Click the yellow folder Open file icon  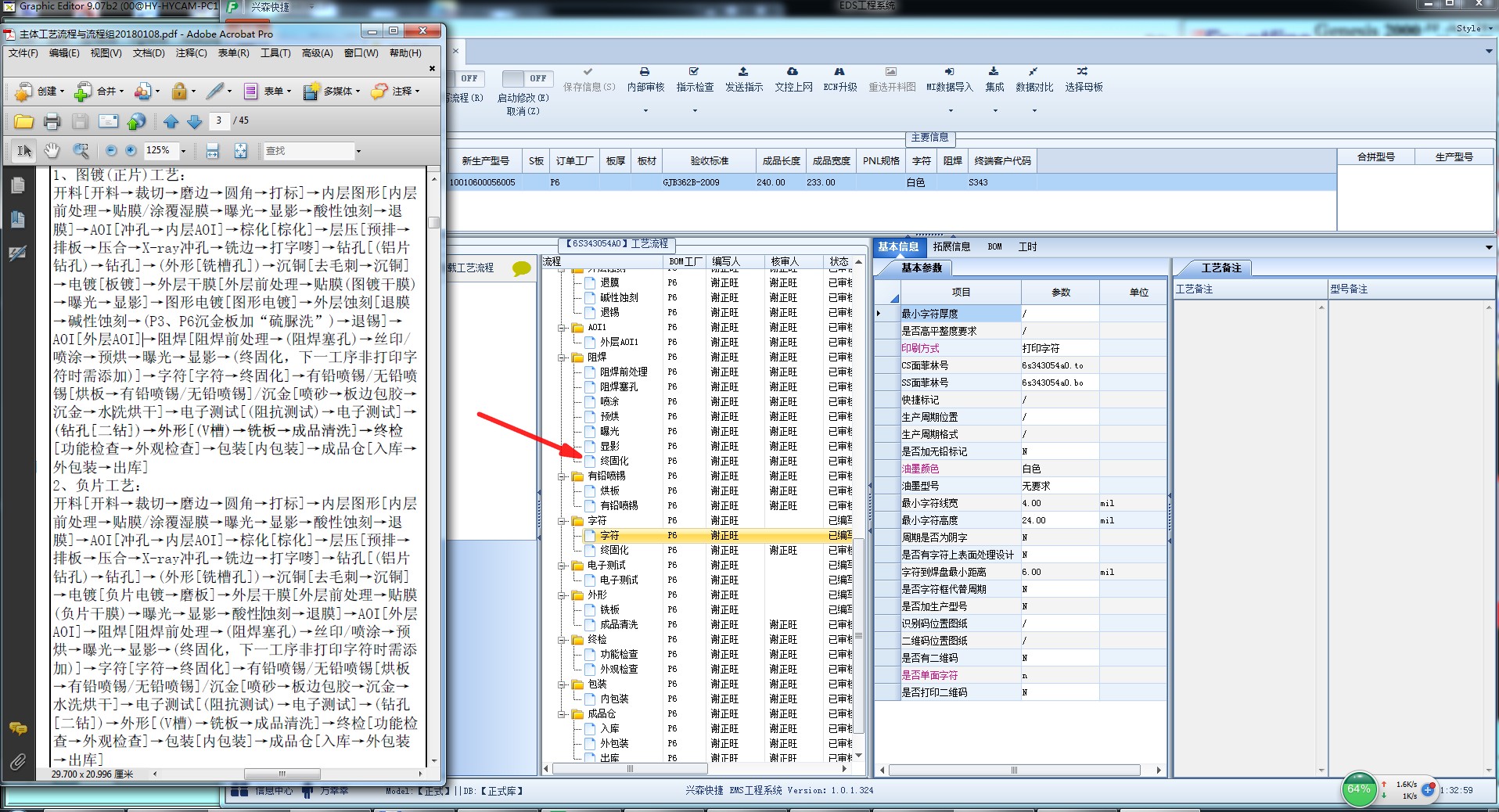(x=23, y=121)
